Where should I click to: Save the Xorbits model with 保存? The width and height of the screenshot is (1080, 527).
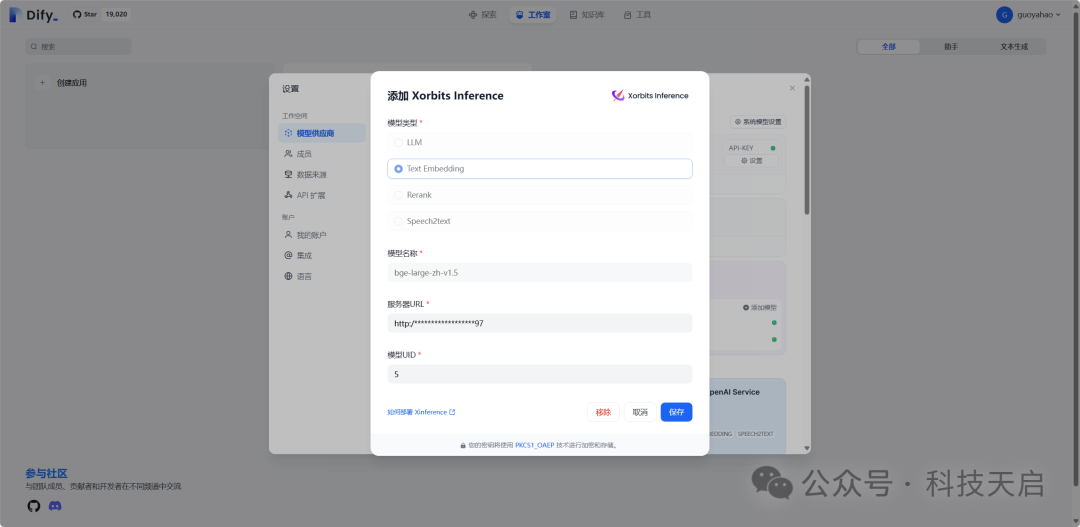(676, 412)
